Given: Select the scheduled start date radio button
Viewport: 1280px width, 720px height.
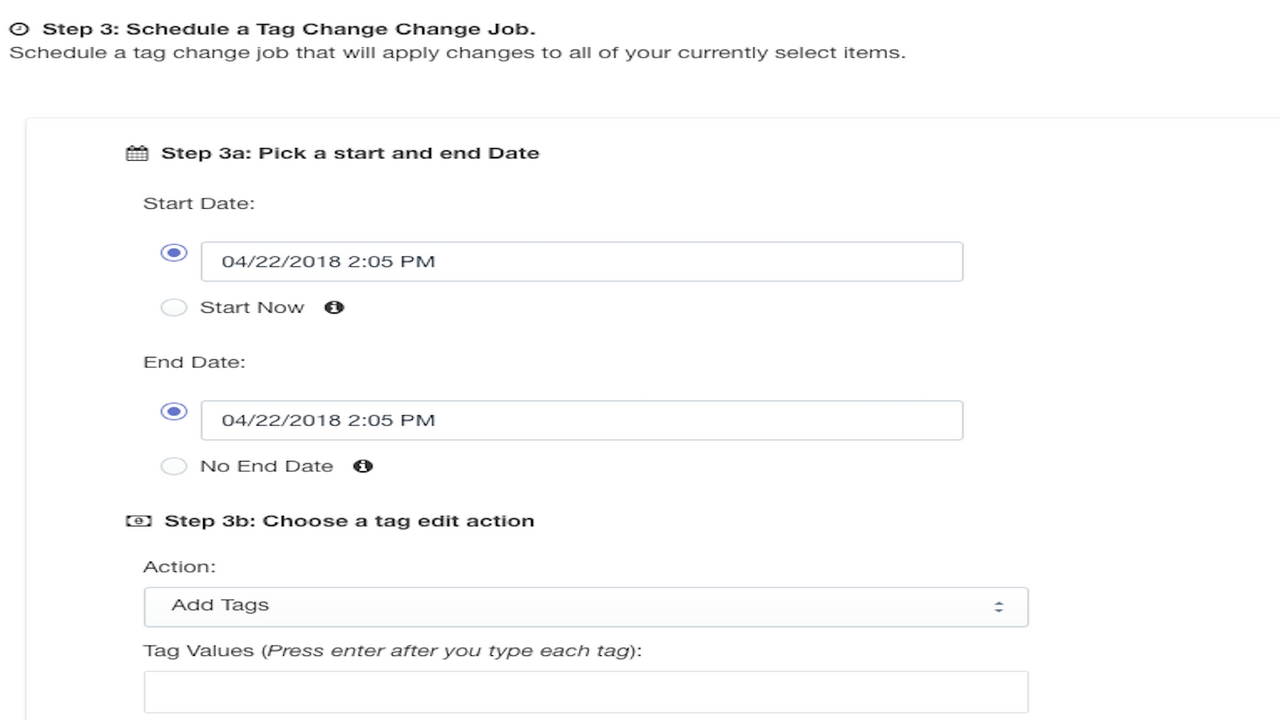Looking at the screenshot, I should coord(174,253).
